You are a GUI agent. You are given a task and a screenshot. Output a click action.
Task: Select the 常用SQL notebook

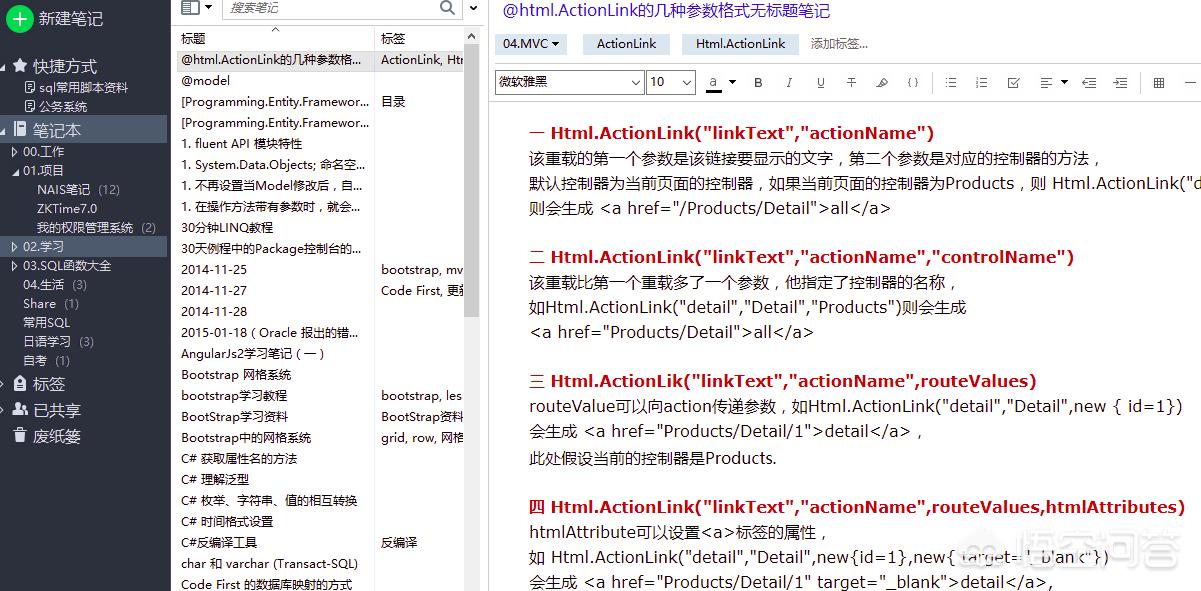click(47, 323)
